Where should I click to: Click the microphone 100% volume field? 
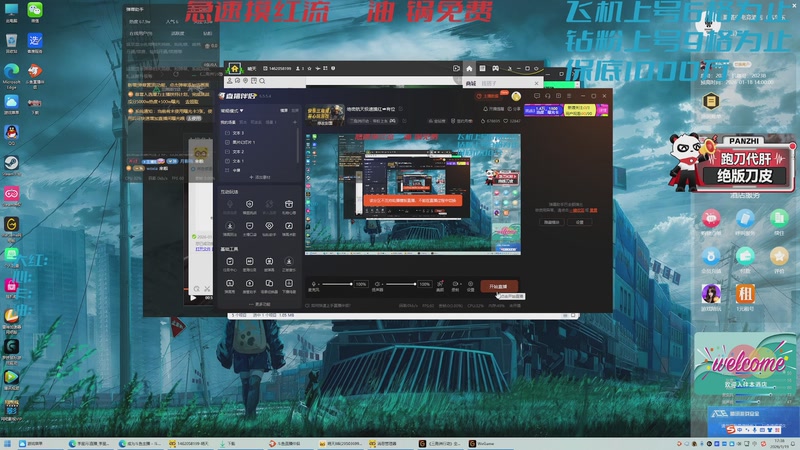(x=361, y=284)
